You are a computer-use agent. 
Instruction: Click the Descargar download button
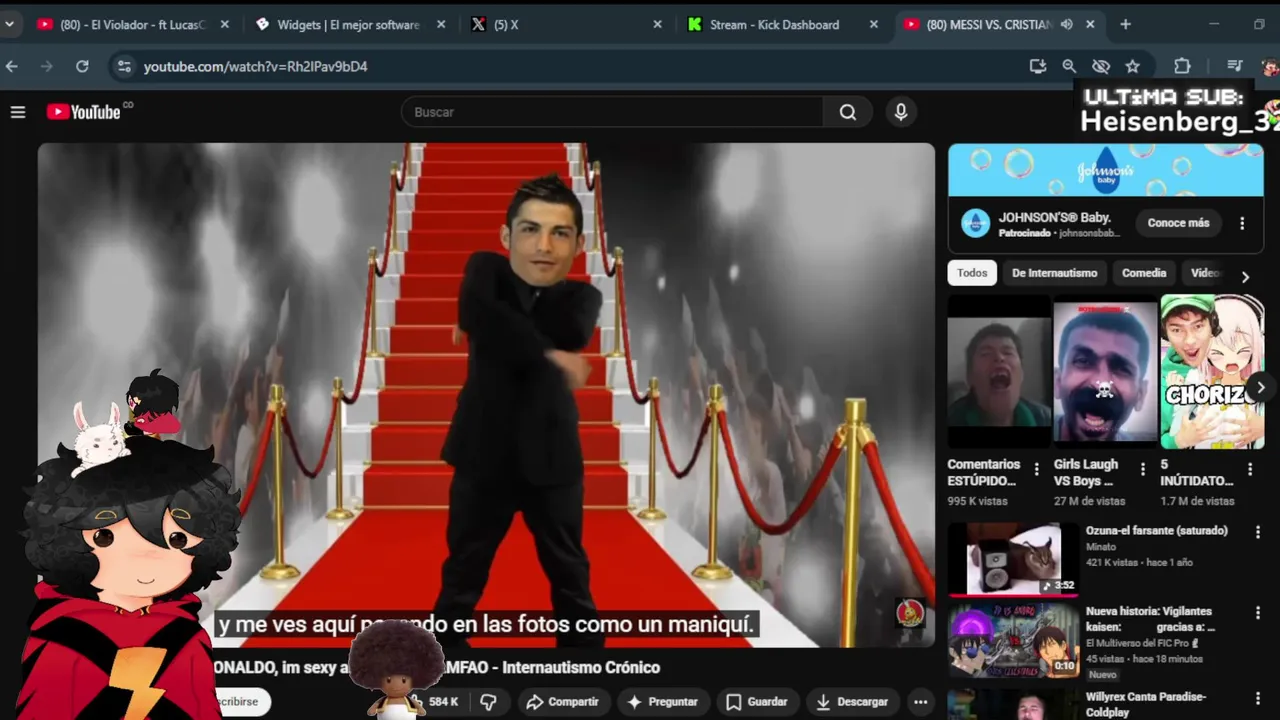(852, 702)
